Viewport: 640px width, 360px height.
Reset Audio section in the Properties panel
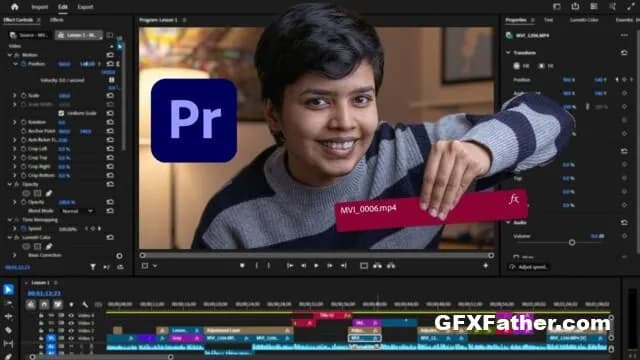click(624, 222)
